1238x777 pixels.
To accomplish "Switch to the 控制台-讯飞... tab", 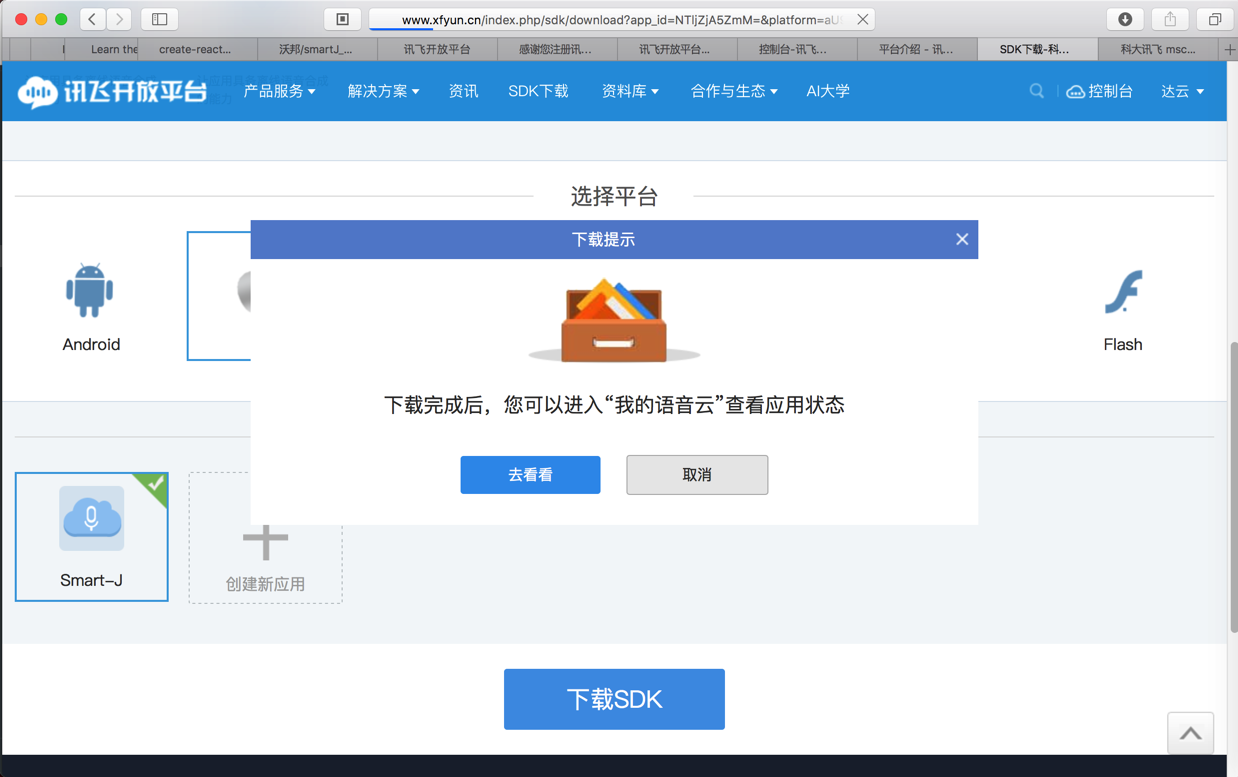I will (796, 49).
